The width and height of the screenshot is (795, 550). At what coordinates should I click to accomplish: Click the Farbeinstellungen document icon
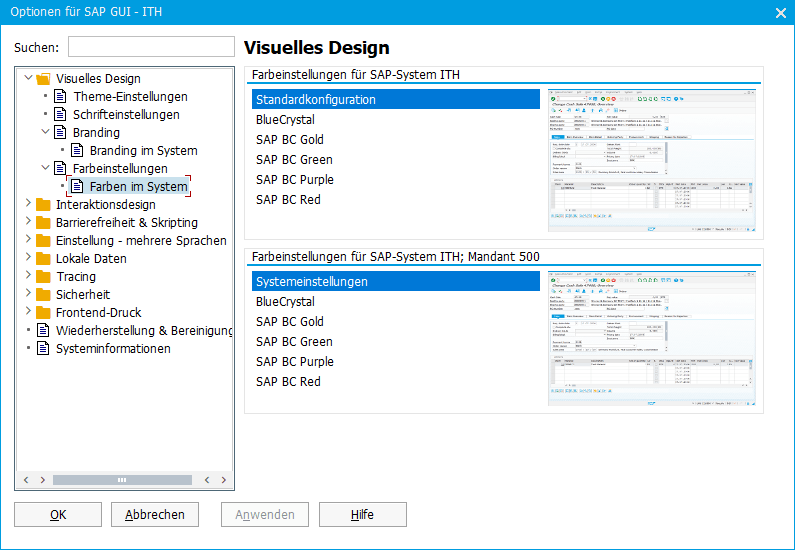point(60,168)
